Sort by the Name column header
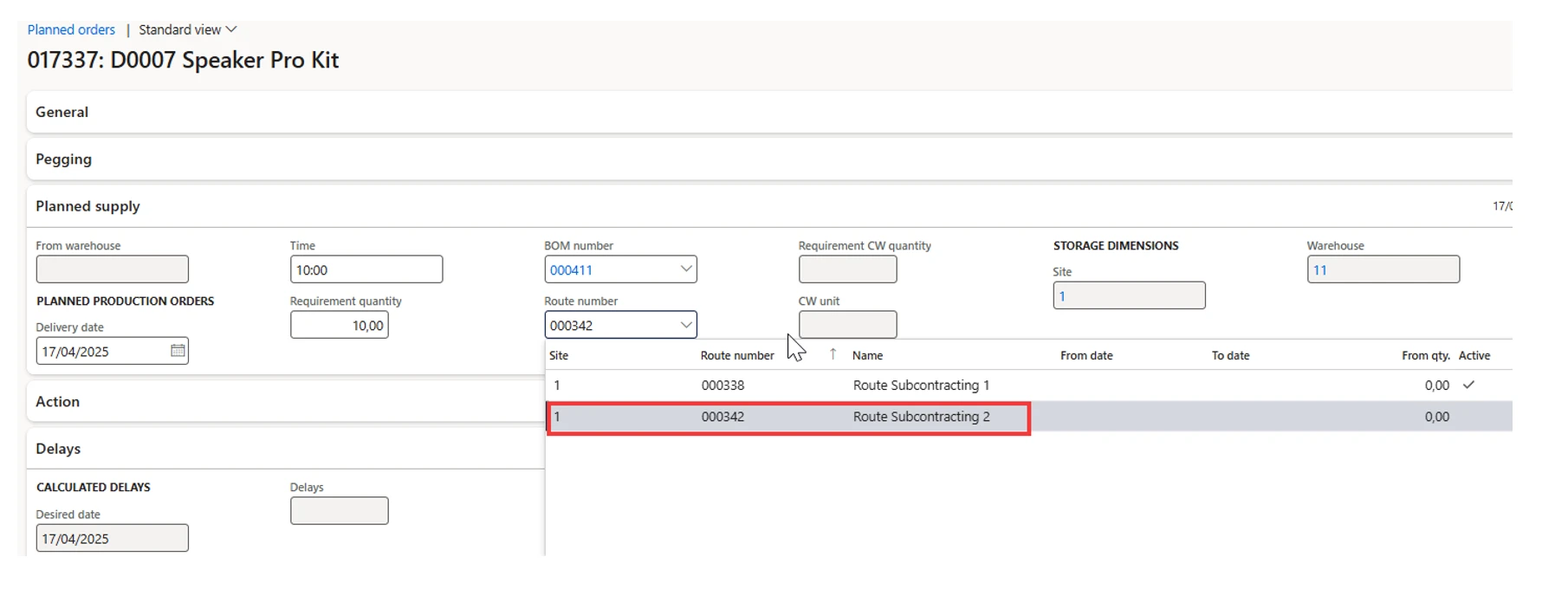The image size is (1568, 609). tap(867, 355)
